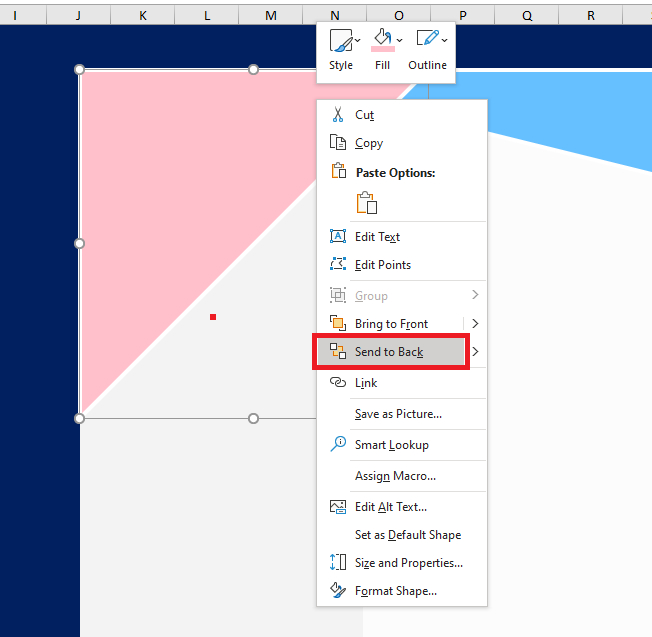Expand the Bring to Front submenu arrow
Viewport: 652px width, 637px height.
pos(475,323)
